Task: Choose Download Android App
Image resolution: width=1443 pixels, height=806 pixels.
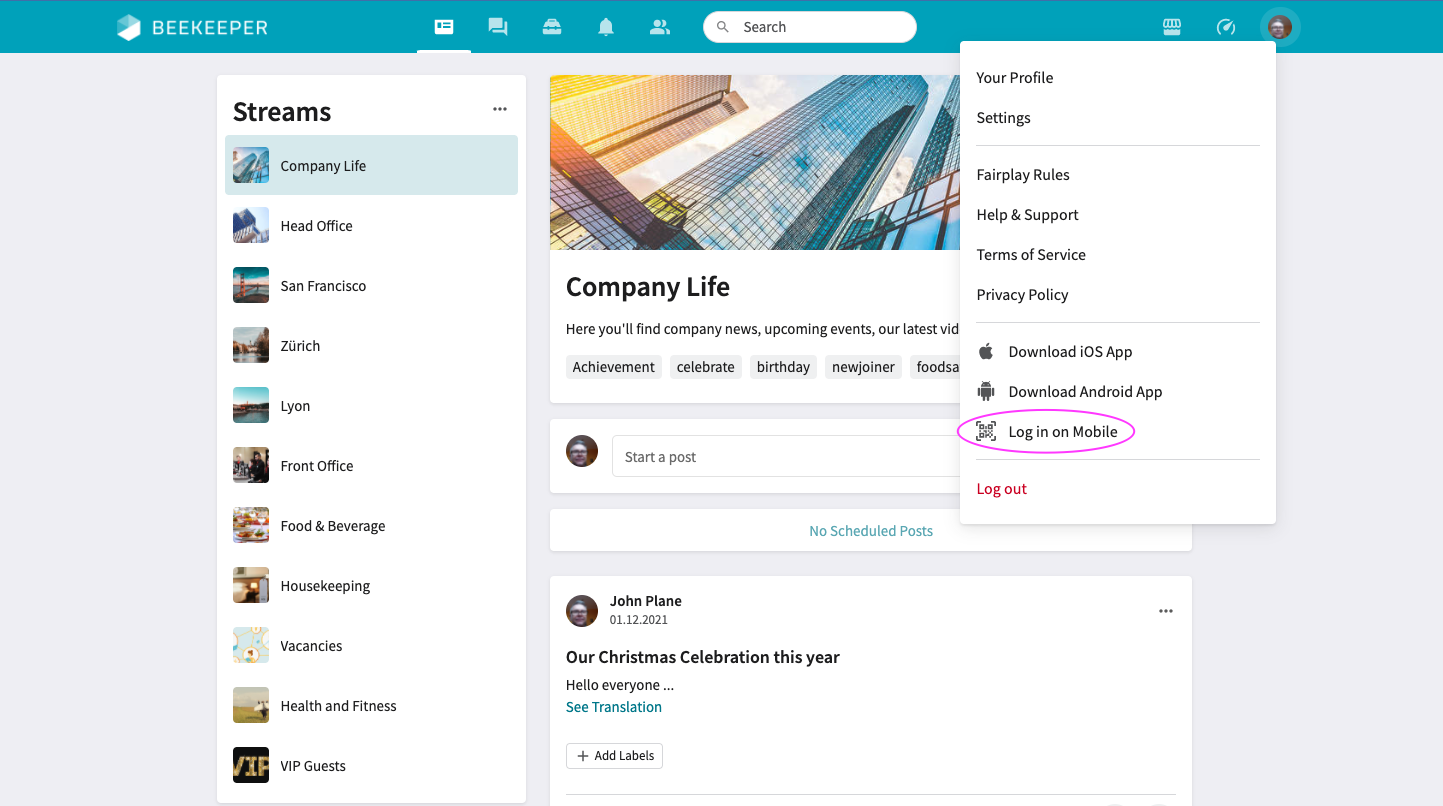Action: 1085,392
